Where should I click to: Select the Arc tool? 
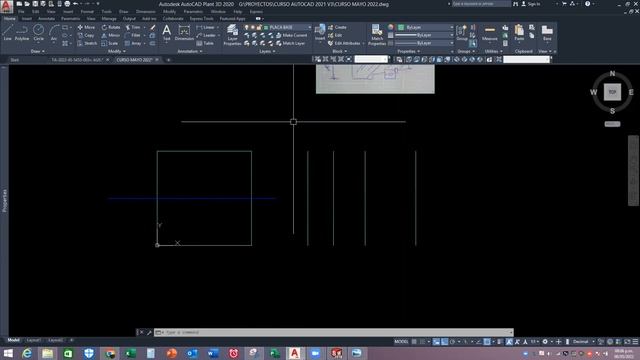point(53,33)
